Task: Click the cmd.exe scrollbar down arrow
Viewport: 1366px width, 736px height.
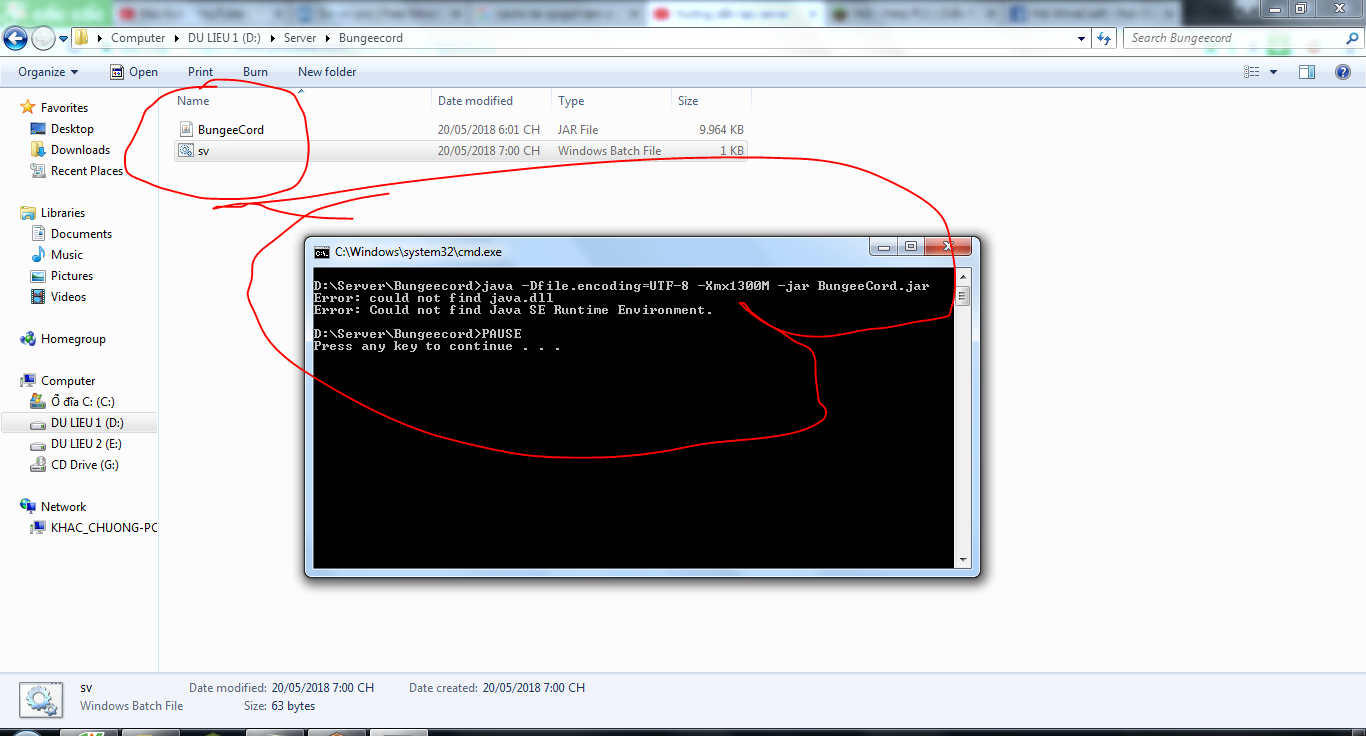Action: [x=963, y=561]
